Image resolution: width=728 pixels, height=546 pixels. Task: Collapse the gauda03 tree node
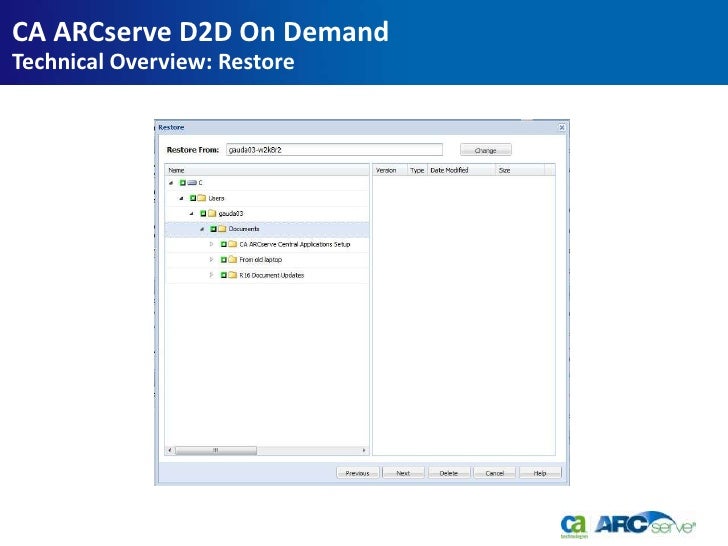point(192,214)
